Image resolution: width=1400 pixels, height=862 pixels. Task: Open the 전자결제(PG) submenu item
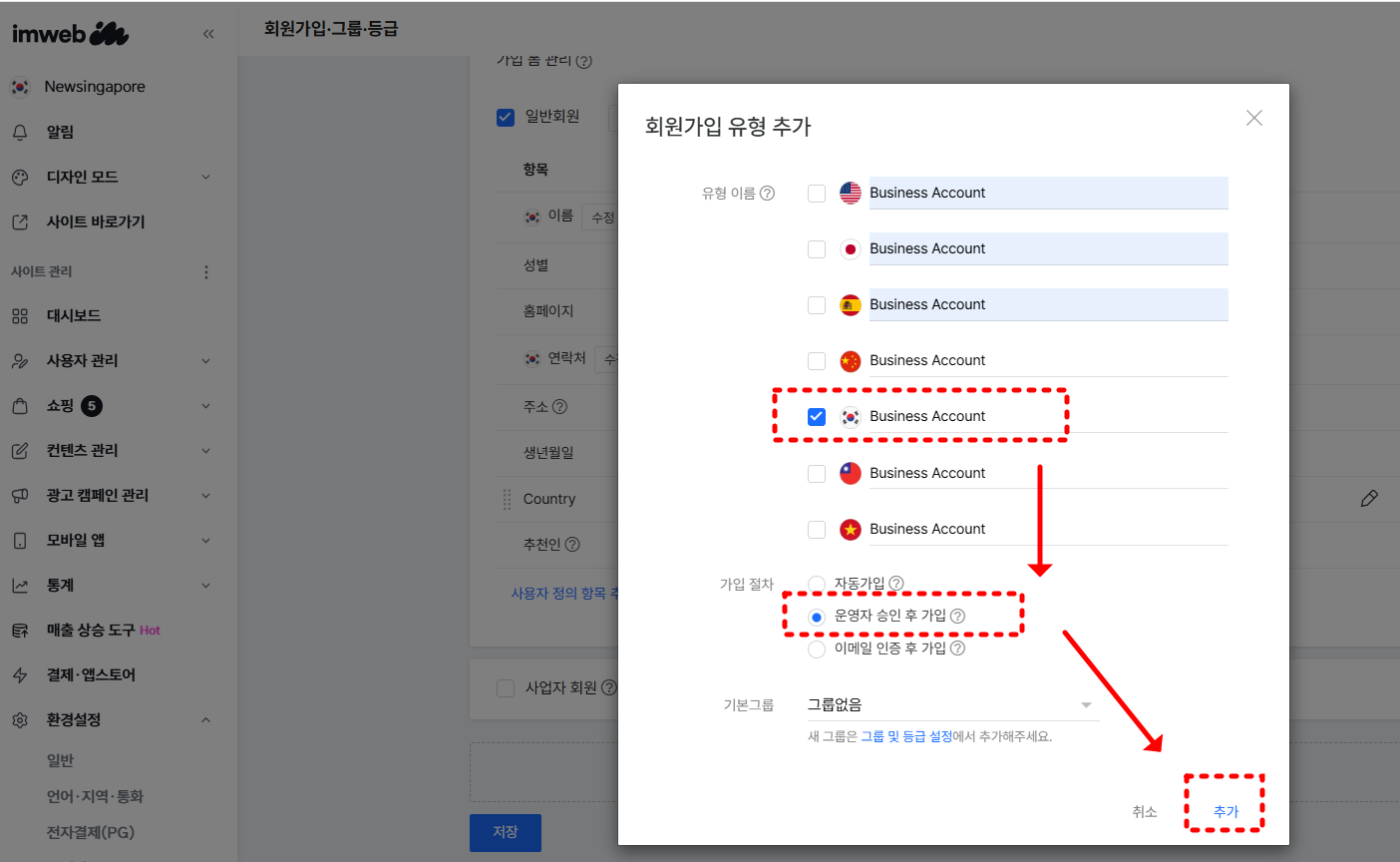91,832
